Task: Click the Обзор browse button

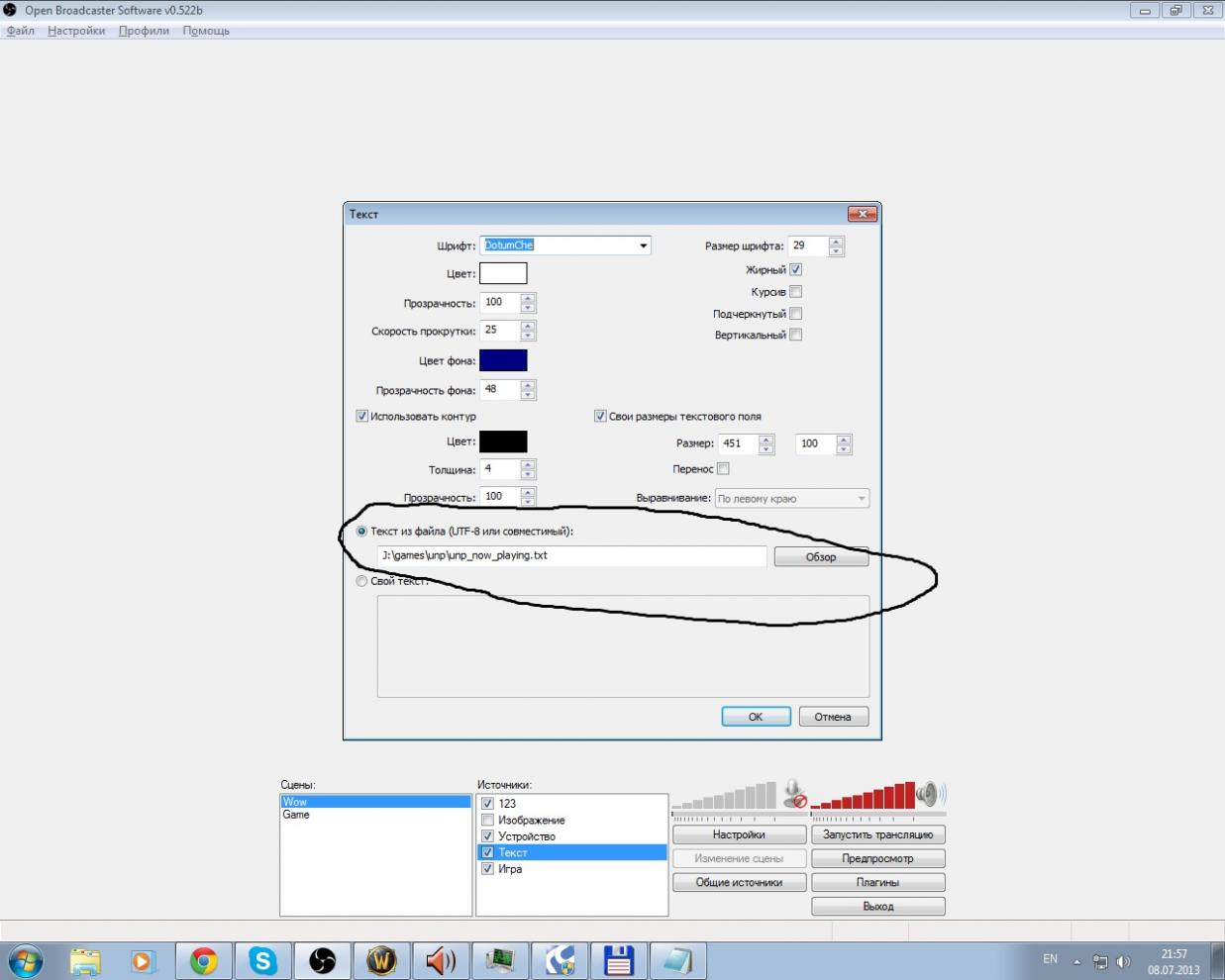Action: point(821,557)
